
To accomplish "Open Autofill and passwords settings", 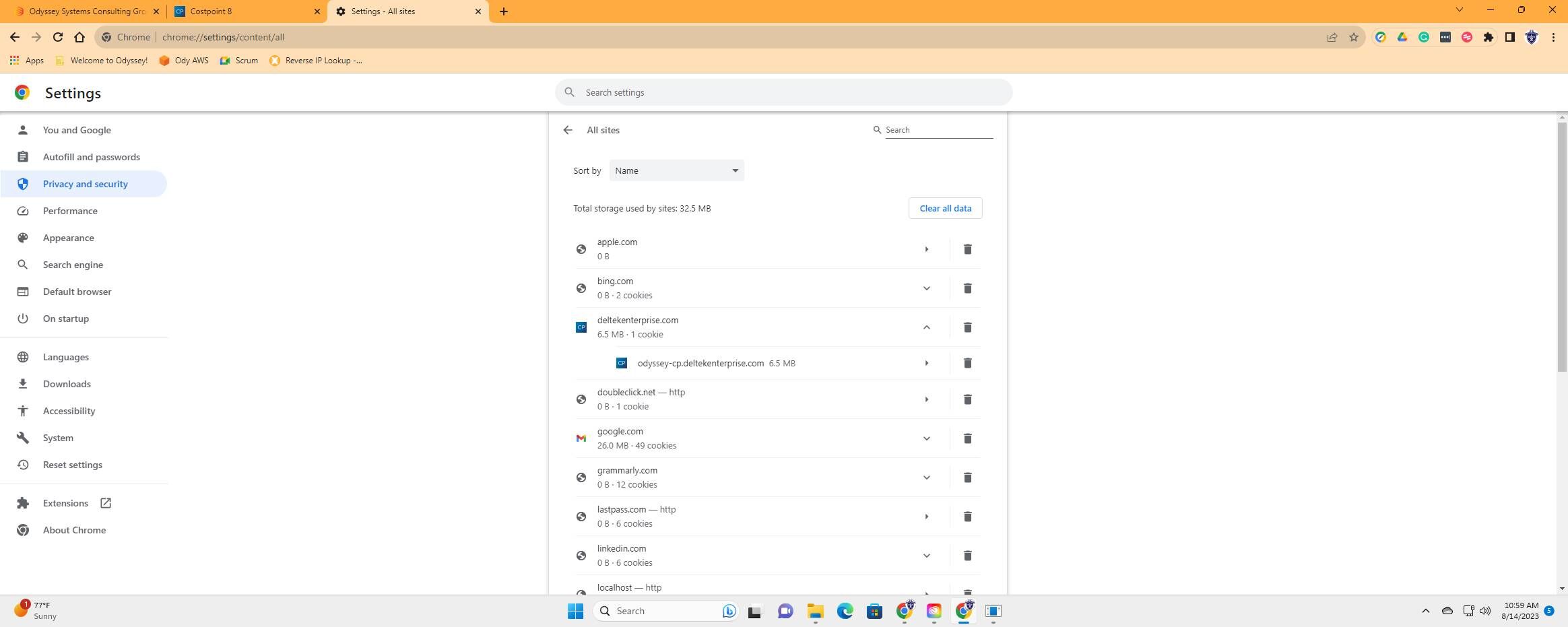I will click(84, 157).
